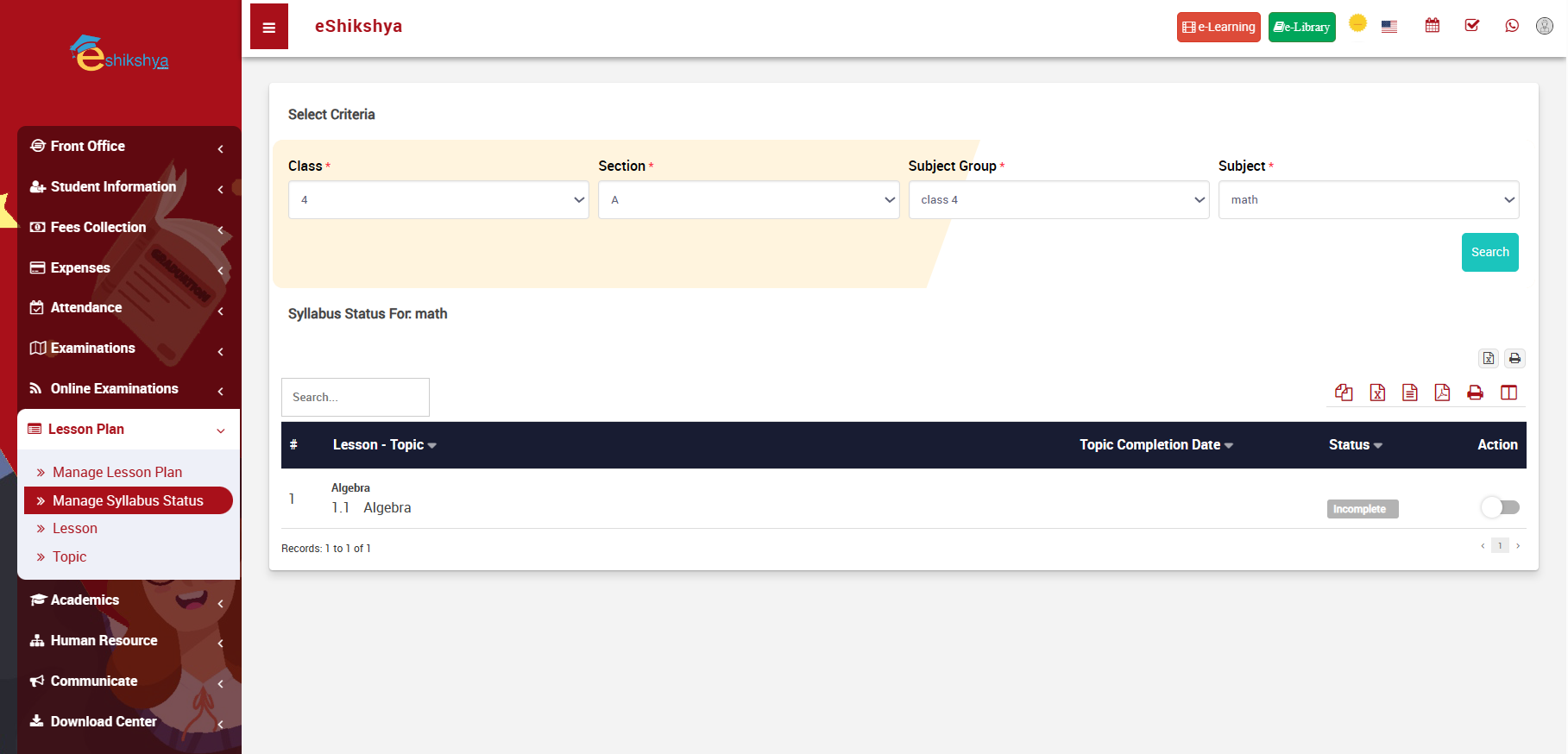Image resolution: width=1568 pixels, height=754 pixels.
Task: Click the user profile avatar
Action: 1545,26
